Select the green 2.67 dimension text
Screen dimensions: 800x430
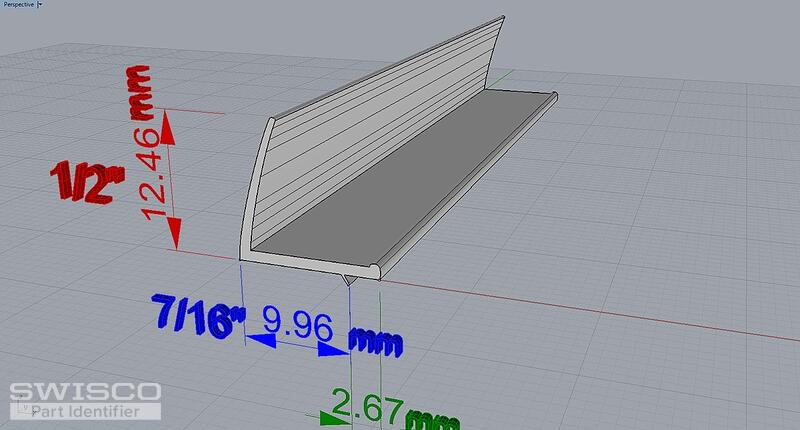tap(366, 407)
